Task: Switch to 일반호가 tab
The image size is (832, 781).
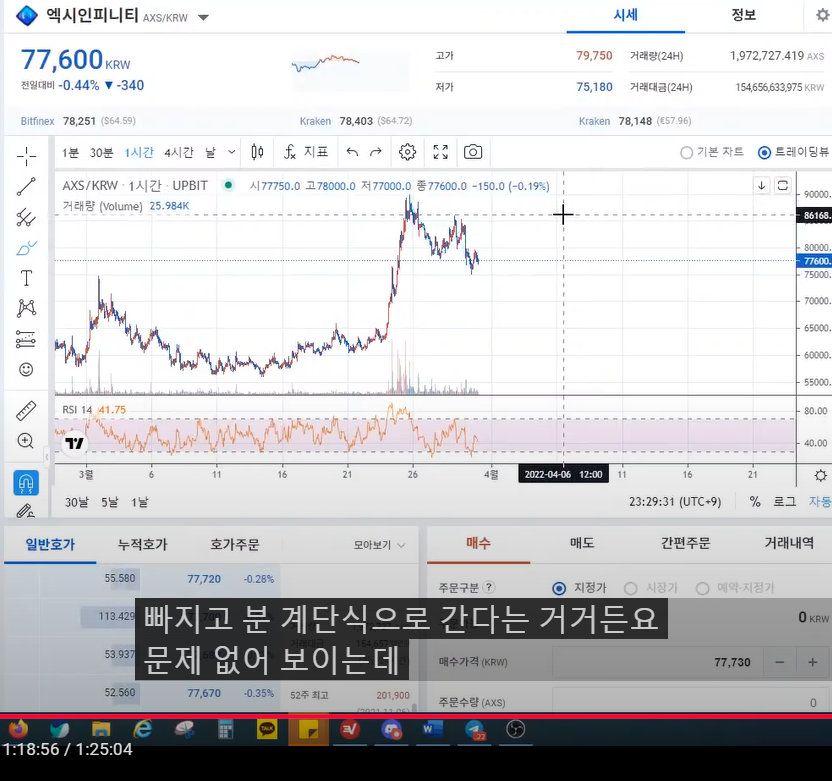Action: [x=50, y=545]
